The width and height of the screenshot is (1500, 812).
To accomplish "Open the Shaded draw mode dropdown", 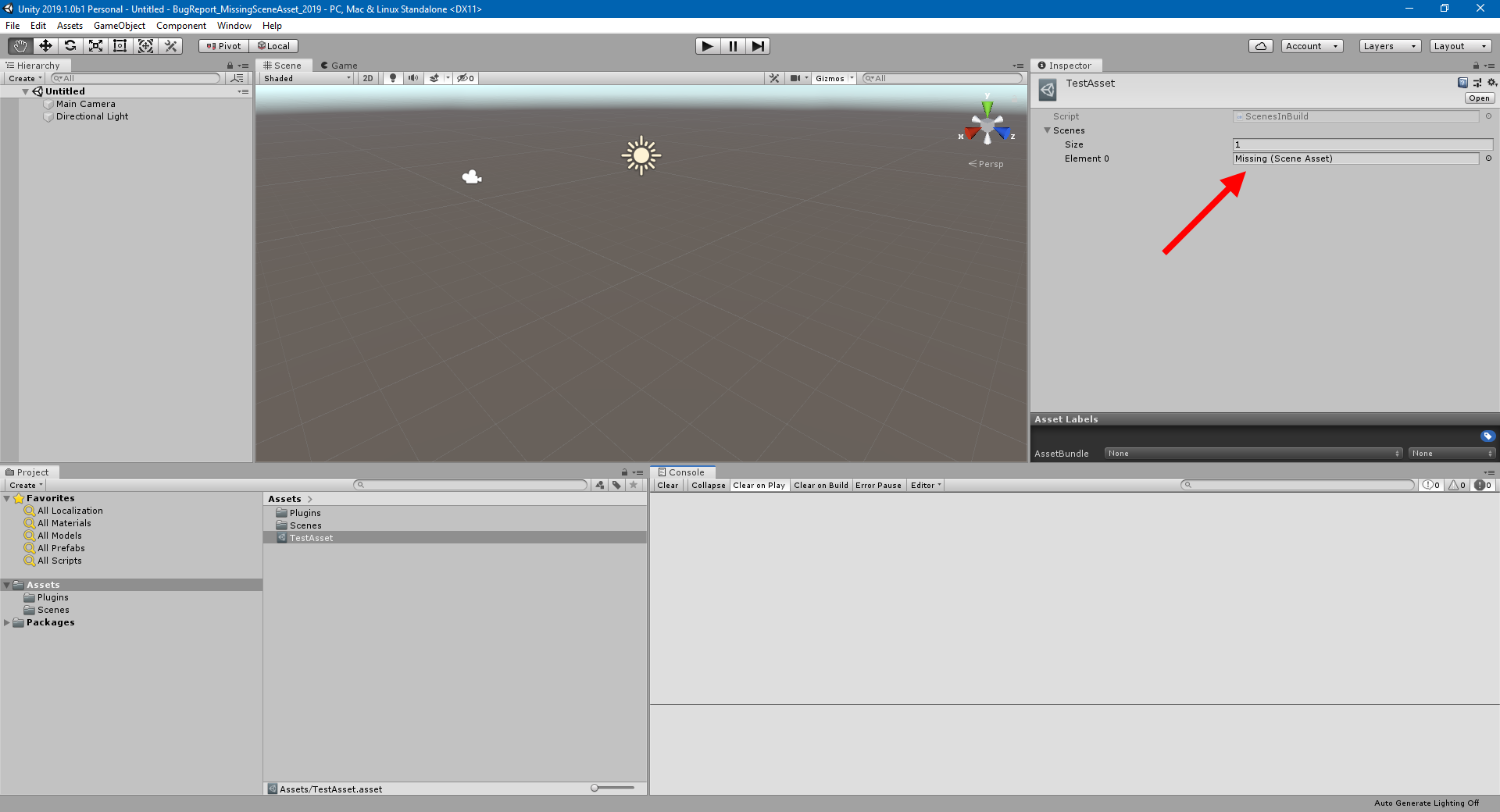I will pos(305,78).
